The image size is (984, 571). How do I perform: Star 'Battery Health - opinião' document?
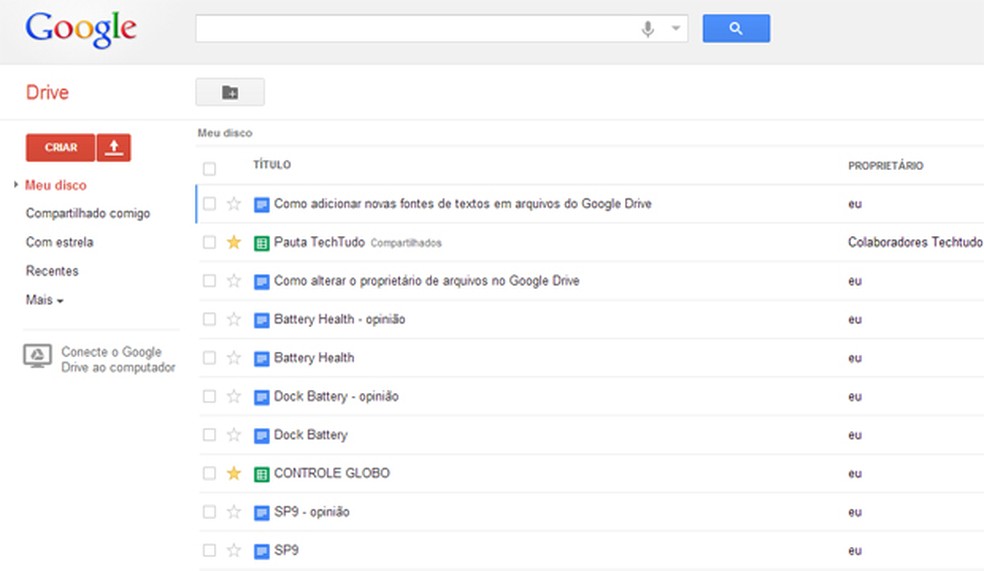[233, 319]
